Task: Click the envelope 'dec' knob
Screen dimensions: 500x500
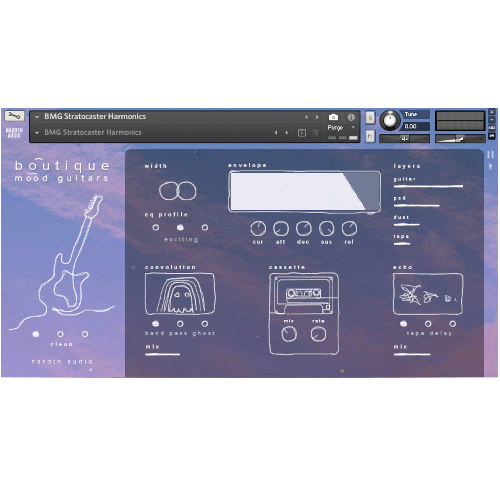Action: (x=304, y=228)
